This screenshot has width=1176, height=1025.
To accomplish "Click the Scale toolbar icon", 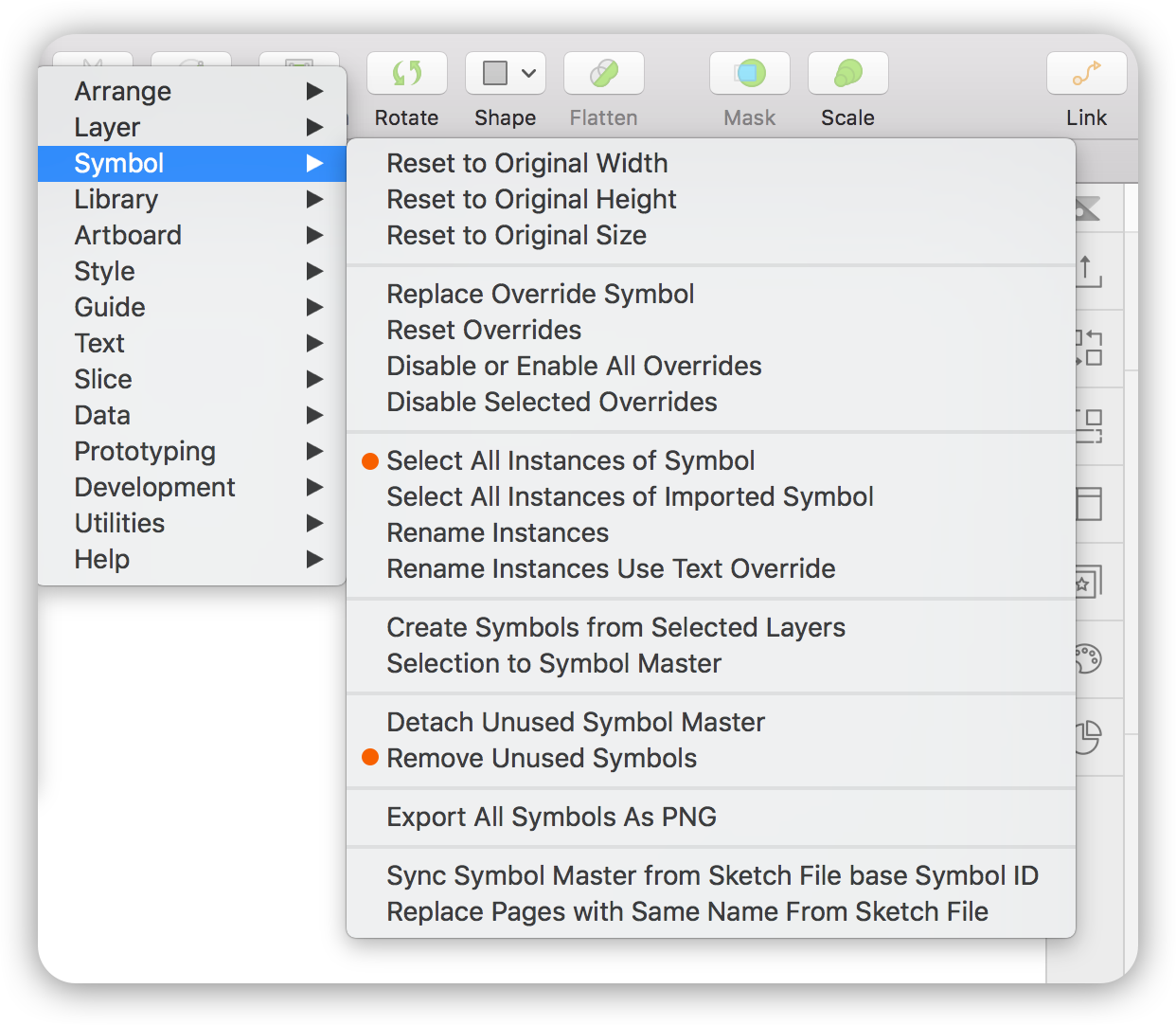I will coord(847,74).
